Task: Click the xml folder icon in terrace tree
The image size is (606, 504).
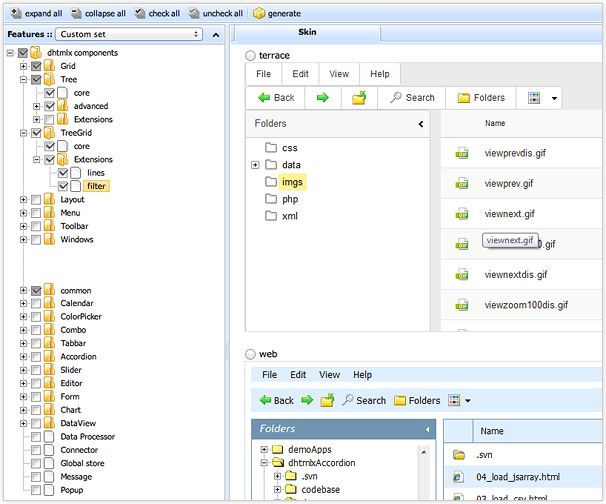Action: point(271,216)
